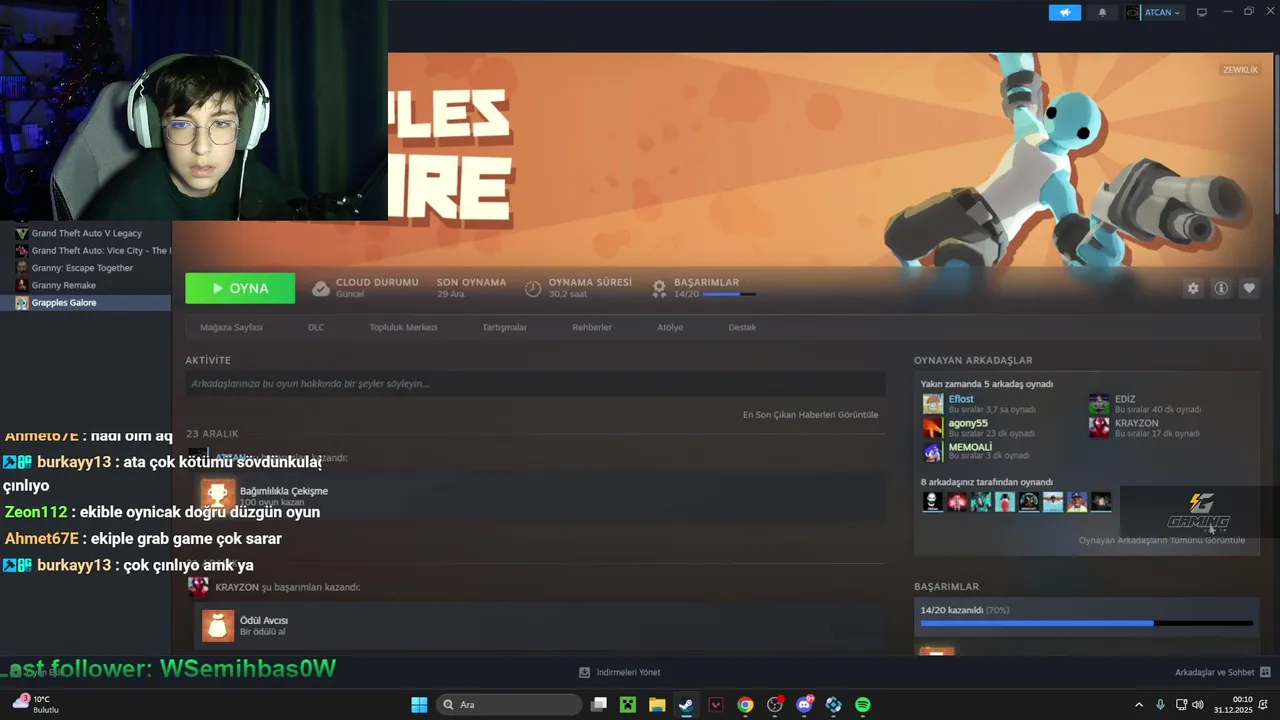Open the game settings gear icon
Image resolution: width=1280 pixels, height=720 pixels.
1193,288
